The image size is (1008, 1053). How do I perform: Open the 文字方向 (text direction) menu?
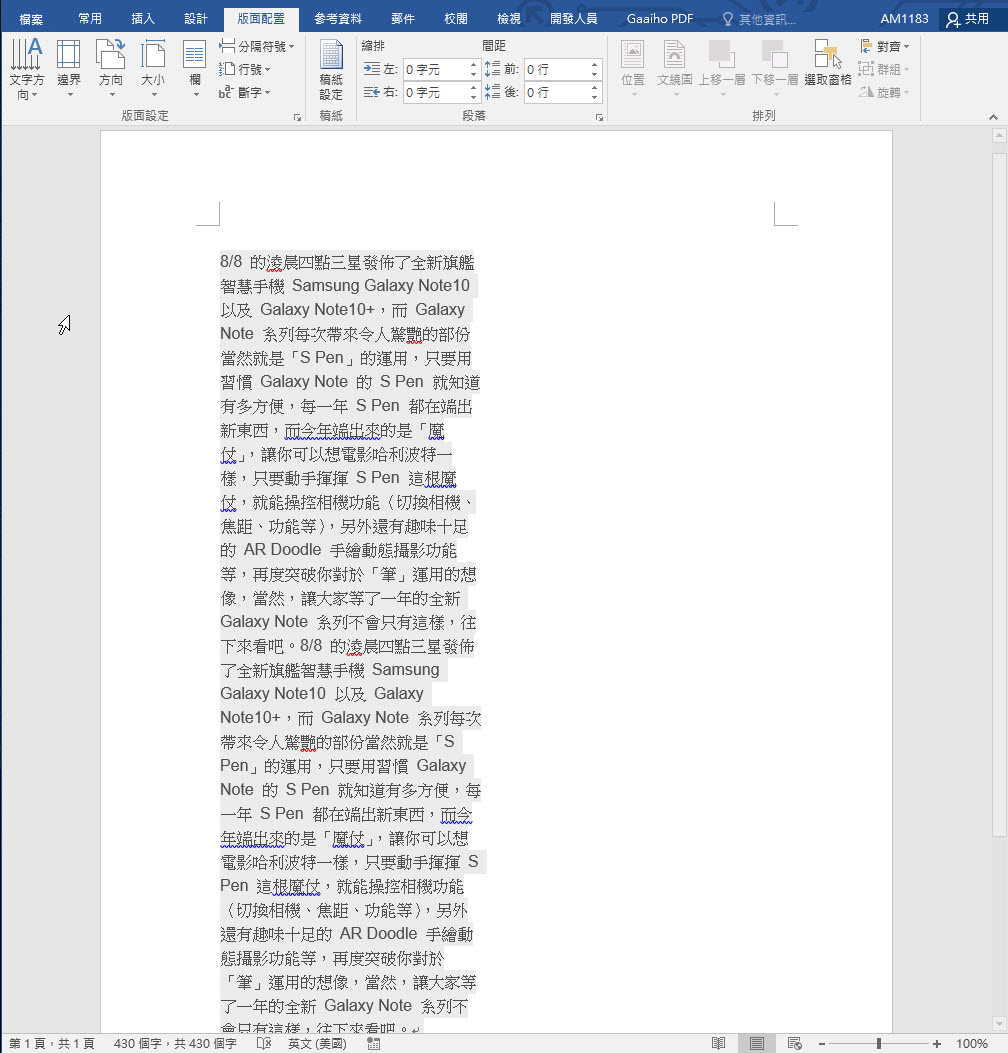(x=27, y=70)
